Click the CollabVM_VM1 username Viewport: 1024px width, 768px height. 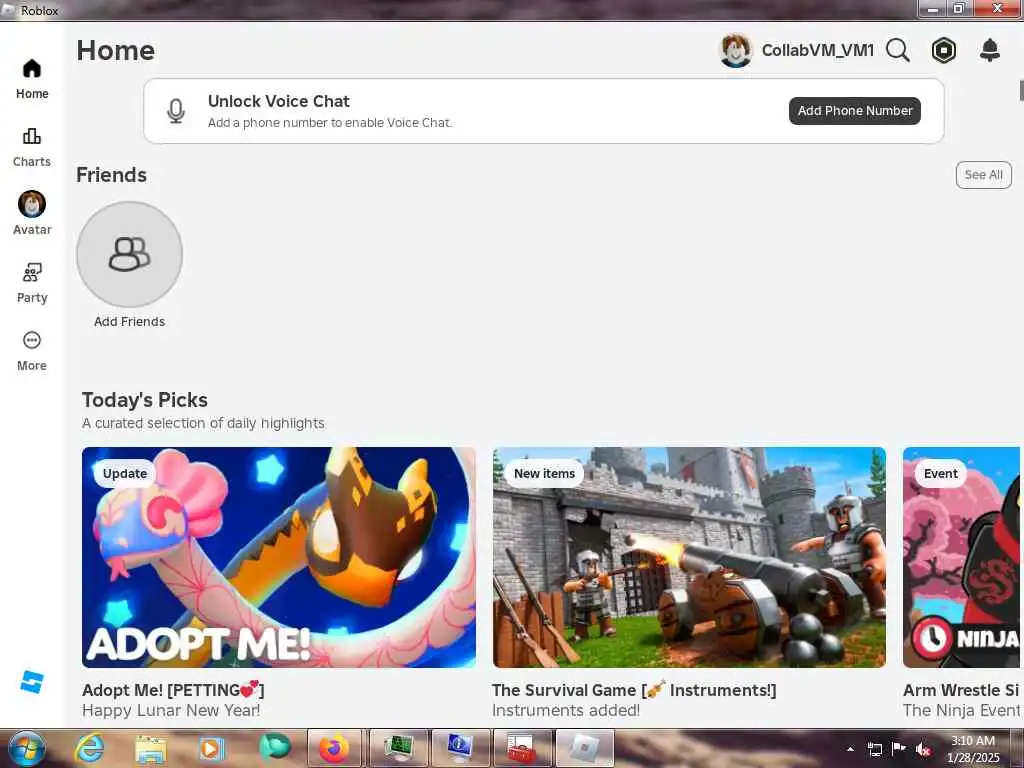tap(818, 50)
